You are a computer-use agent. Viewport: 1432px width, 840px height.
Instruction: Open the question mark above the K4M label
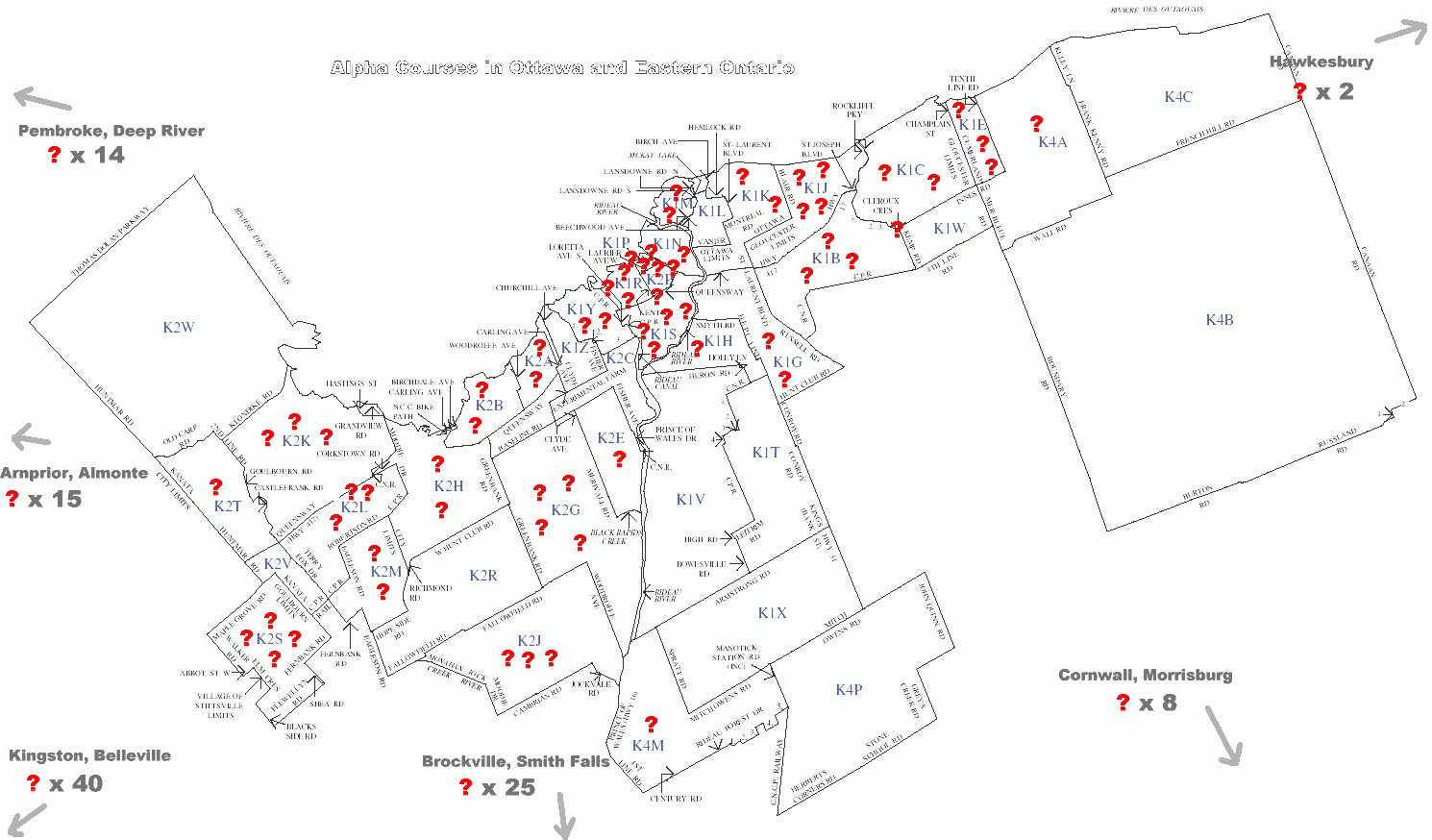click(651, 724)
